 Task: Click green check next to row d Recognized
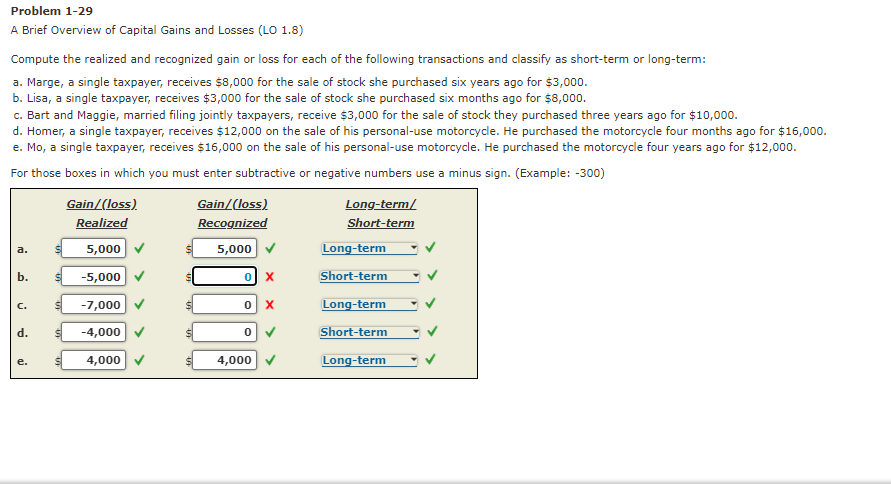point(270,332)
